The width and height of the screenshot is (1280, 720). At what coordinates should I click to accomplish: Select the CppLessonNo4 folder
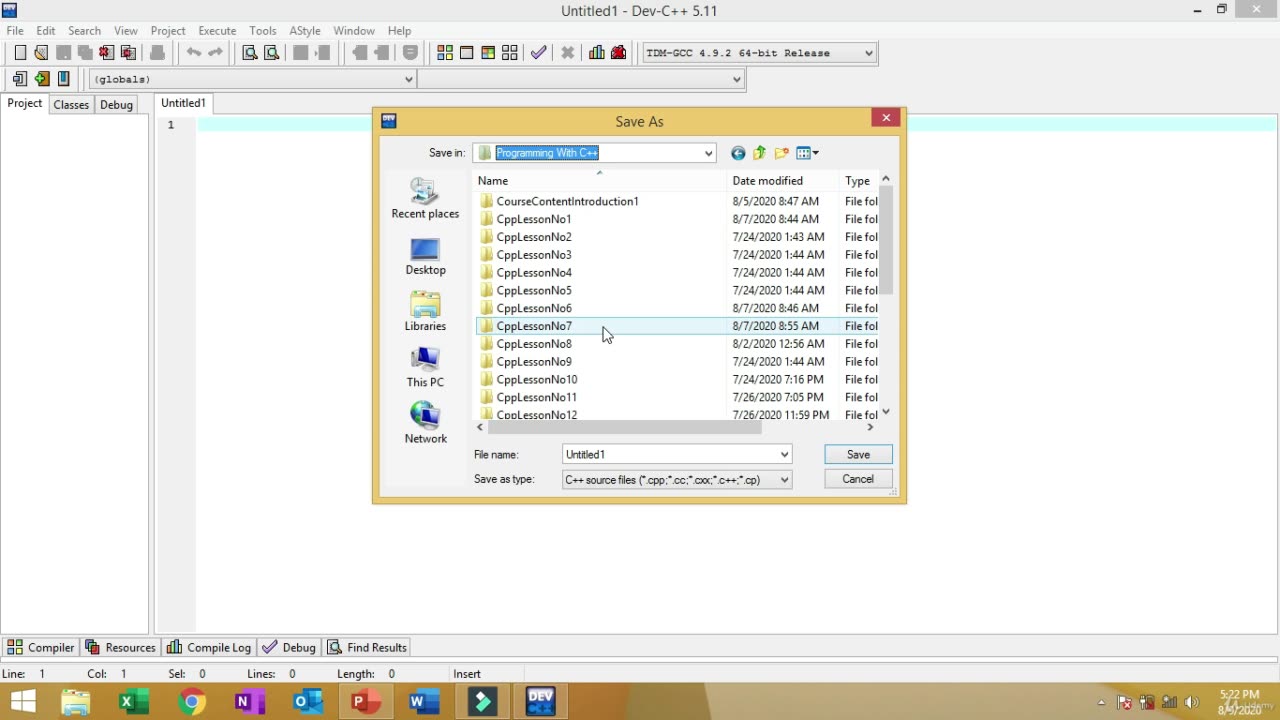[534, 273]
